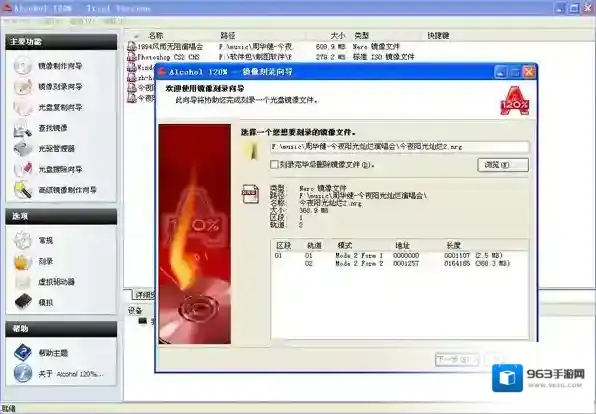
Task: Collapse the 帮助 sidebar section header
Action: click(61, 329)
